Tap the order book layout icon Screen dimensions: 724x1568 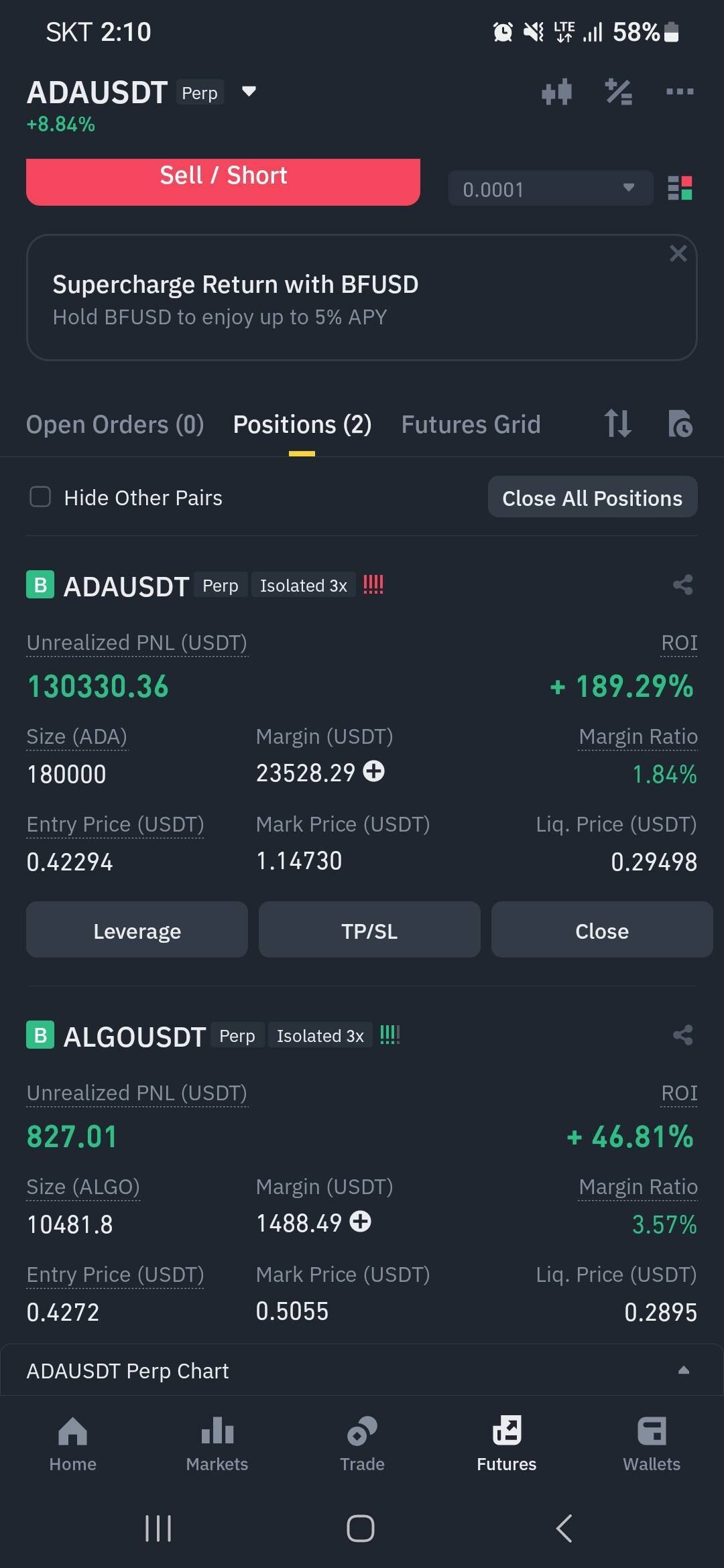(x=680, y=188)
